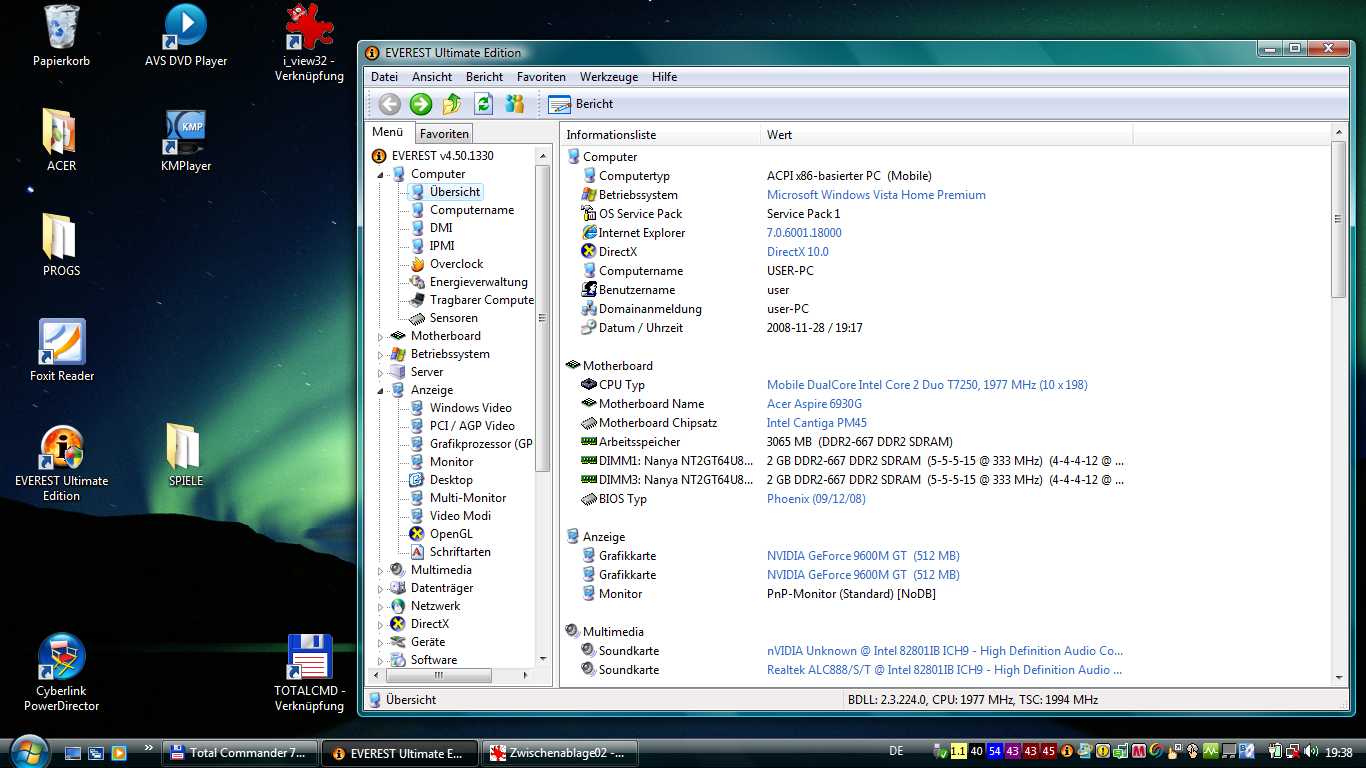Click the tree panel vertical scrollbar
The width and height of the screenshot is (1366, 768).
coord(543,318)
